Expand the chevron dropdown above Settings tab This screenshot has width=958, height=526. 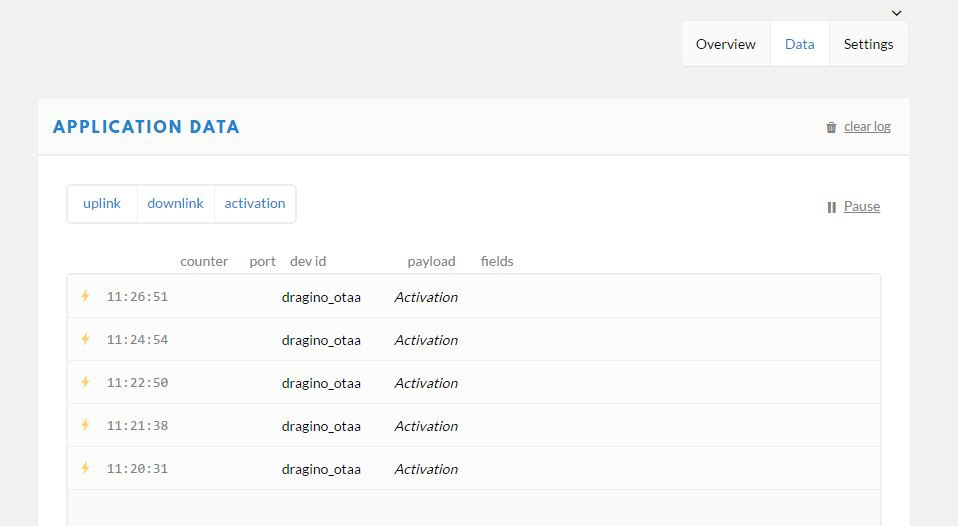pos(896,13)
